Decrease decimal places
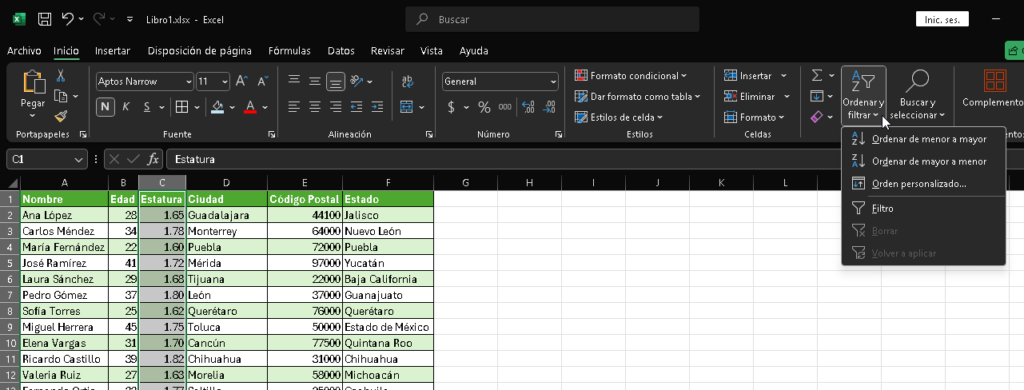Viewport: 1024px width, 390px height. pyautogui.click(x=549, y=107)
